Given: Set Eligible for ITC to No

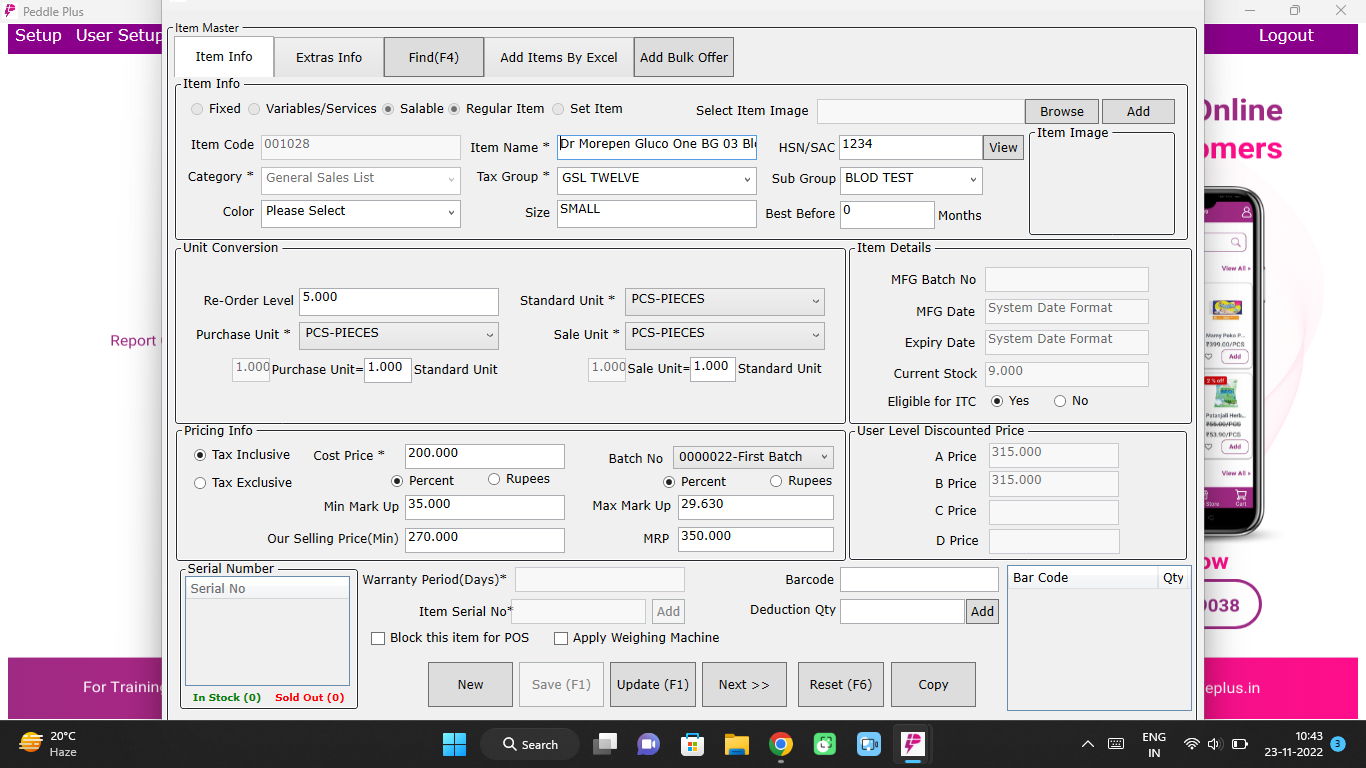Looking at the screenshot, I should pos(1058,400).
